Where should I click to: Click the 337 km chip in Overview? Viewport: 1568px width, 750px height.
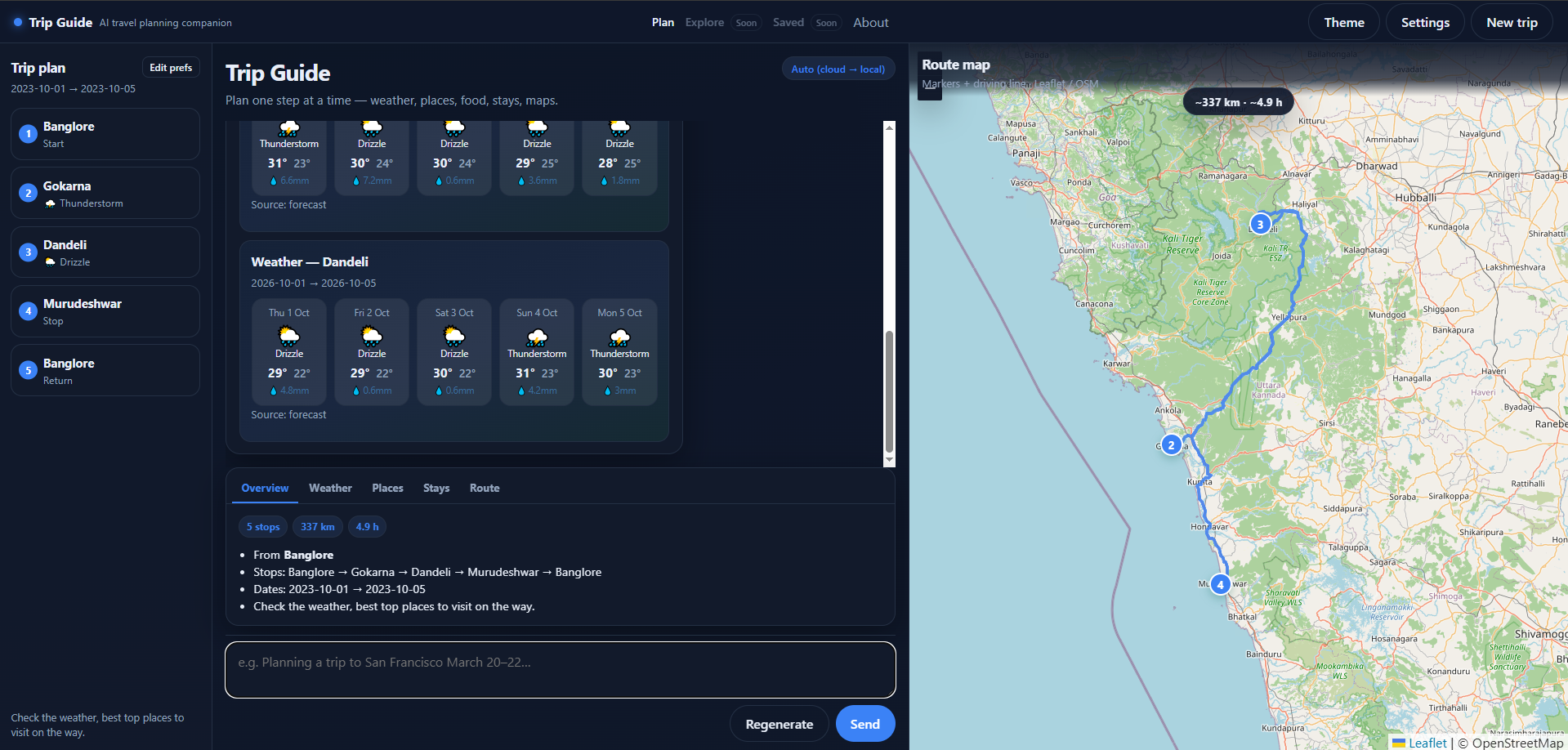[x=318, y=527]
